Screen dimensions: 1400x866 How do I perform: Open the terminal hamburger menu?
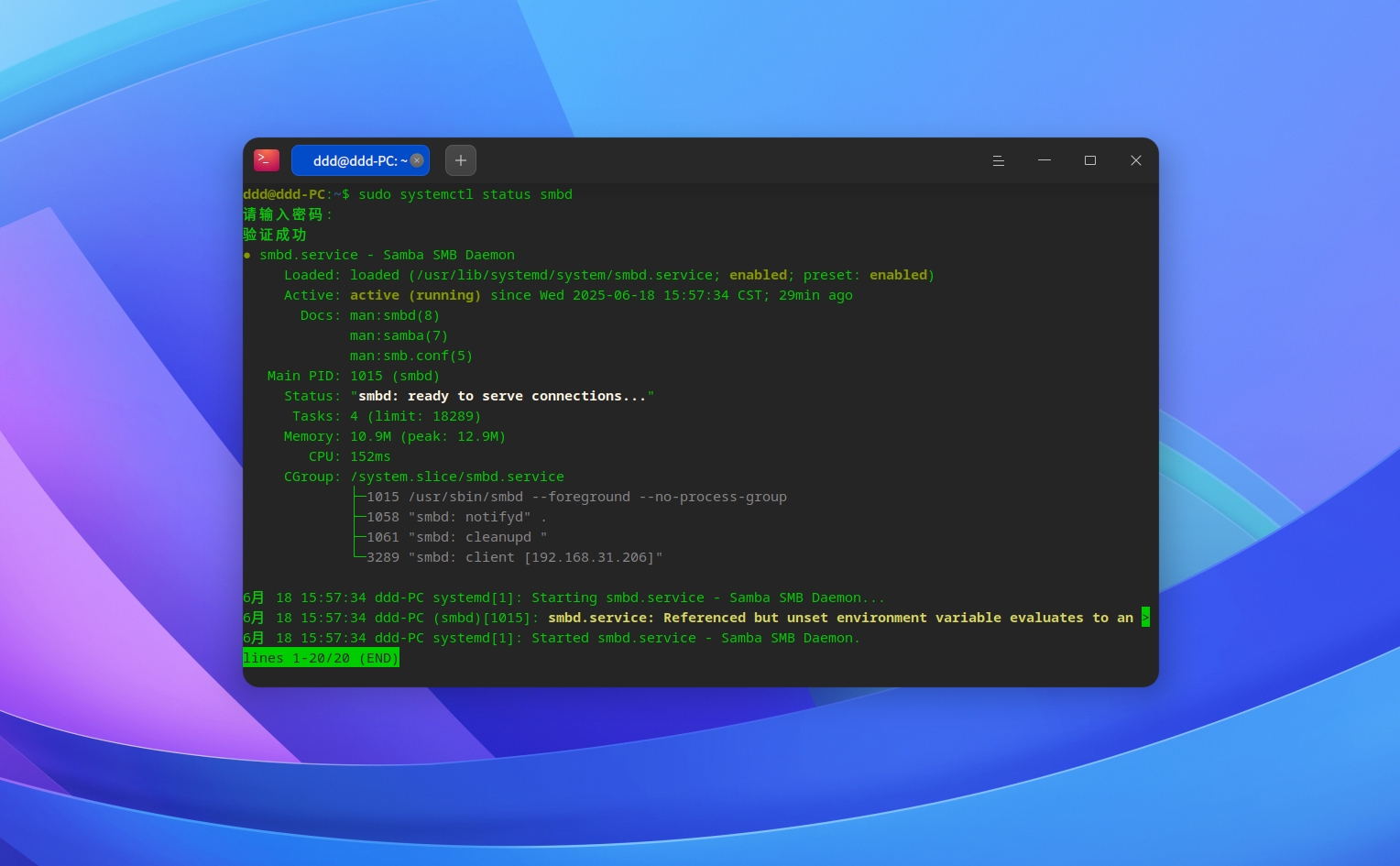pos(999,160)
